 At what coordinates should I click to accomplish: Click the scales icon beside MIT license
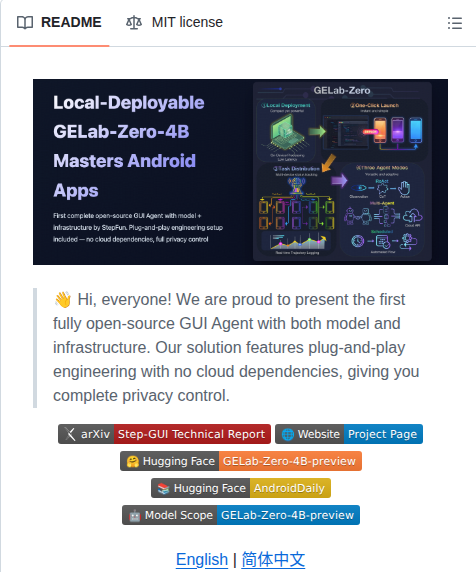[x=134, y=23]
